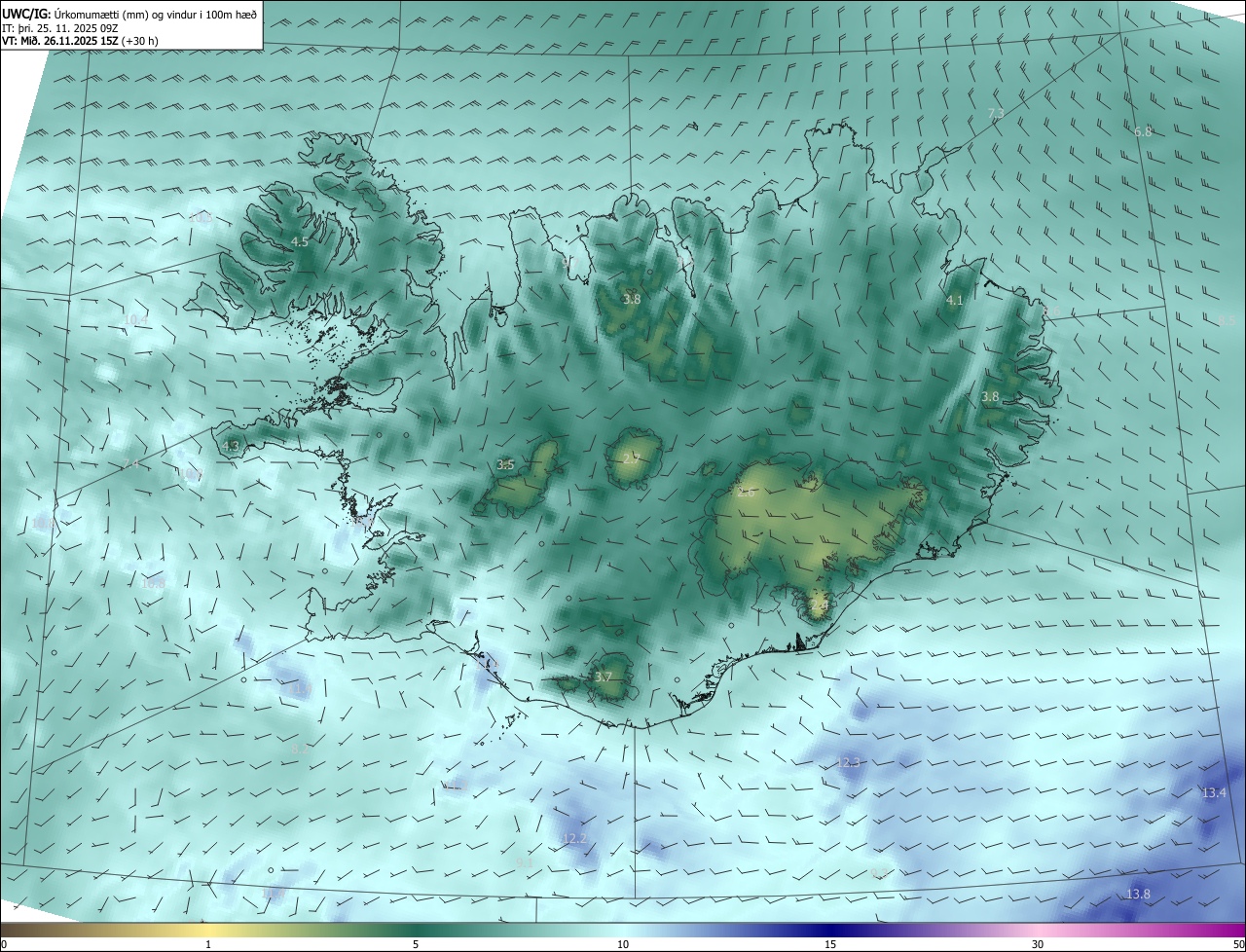The height and width of the screenshot is (952, 1246).
Task: Select the 1 tick on the color scale
Action: (x=208, y=944)
